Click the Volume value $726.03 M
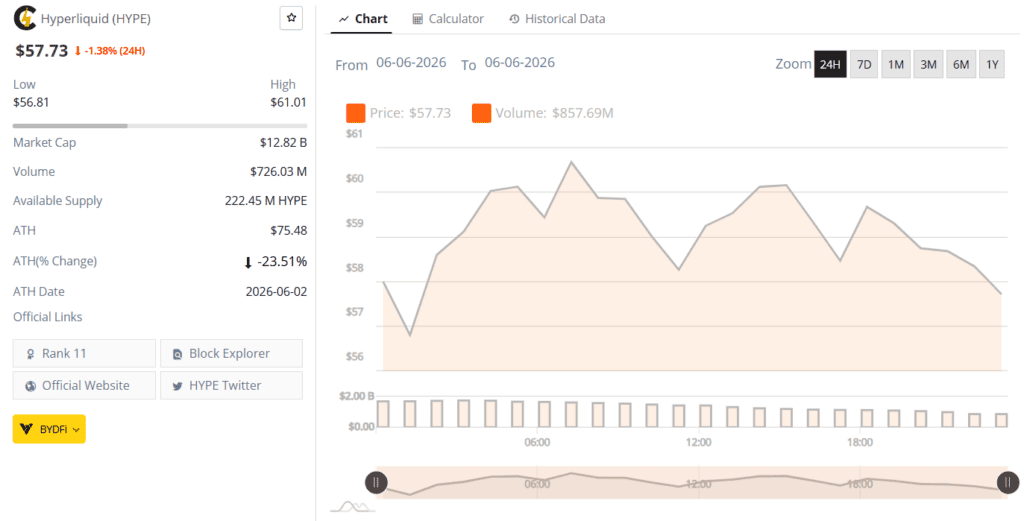Image resolution: width=1024 pixels, height=521 pixels. [x=278, y=172]
